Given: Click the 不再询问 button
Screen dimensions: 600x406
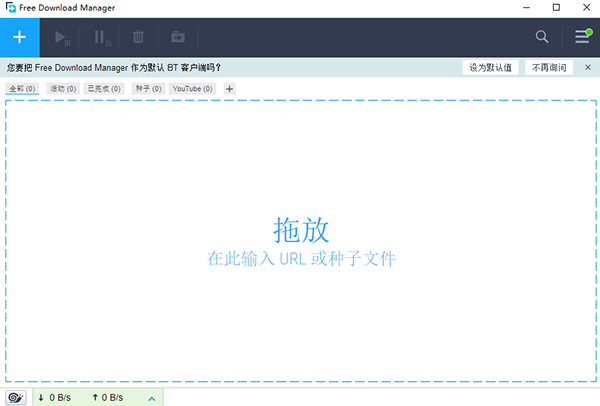Looking at the screenshot, I should (x=549, y=68).
